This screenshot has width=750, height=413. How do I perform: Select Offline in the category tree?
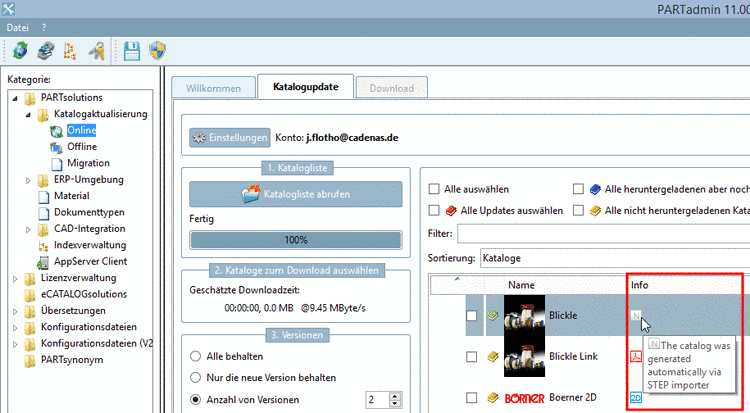(82, 146)
